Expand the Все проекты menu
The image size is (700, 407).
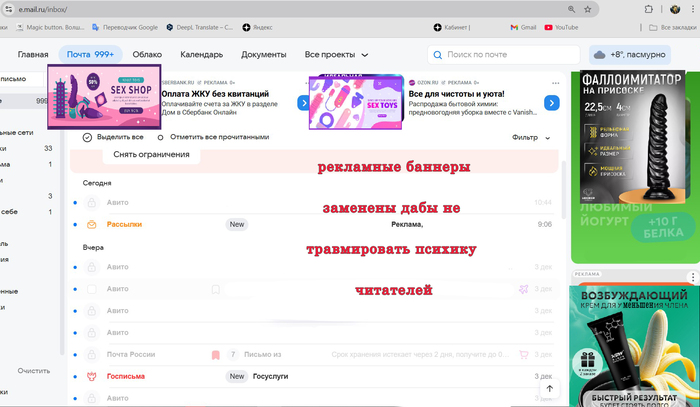click(x=336, y=55)
